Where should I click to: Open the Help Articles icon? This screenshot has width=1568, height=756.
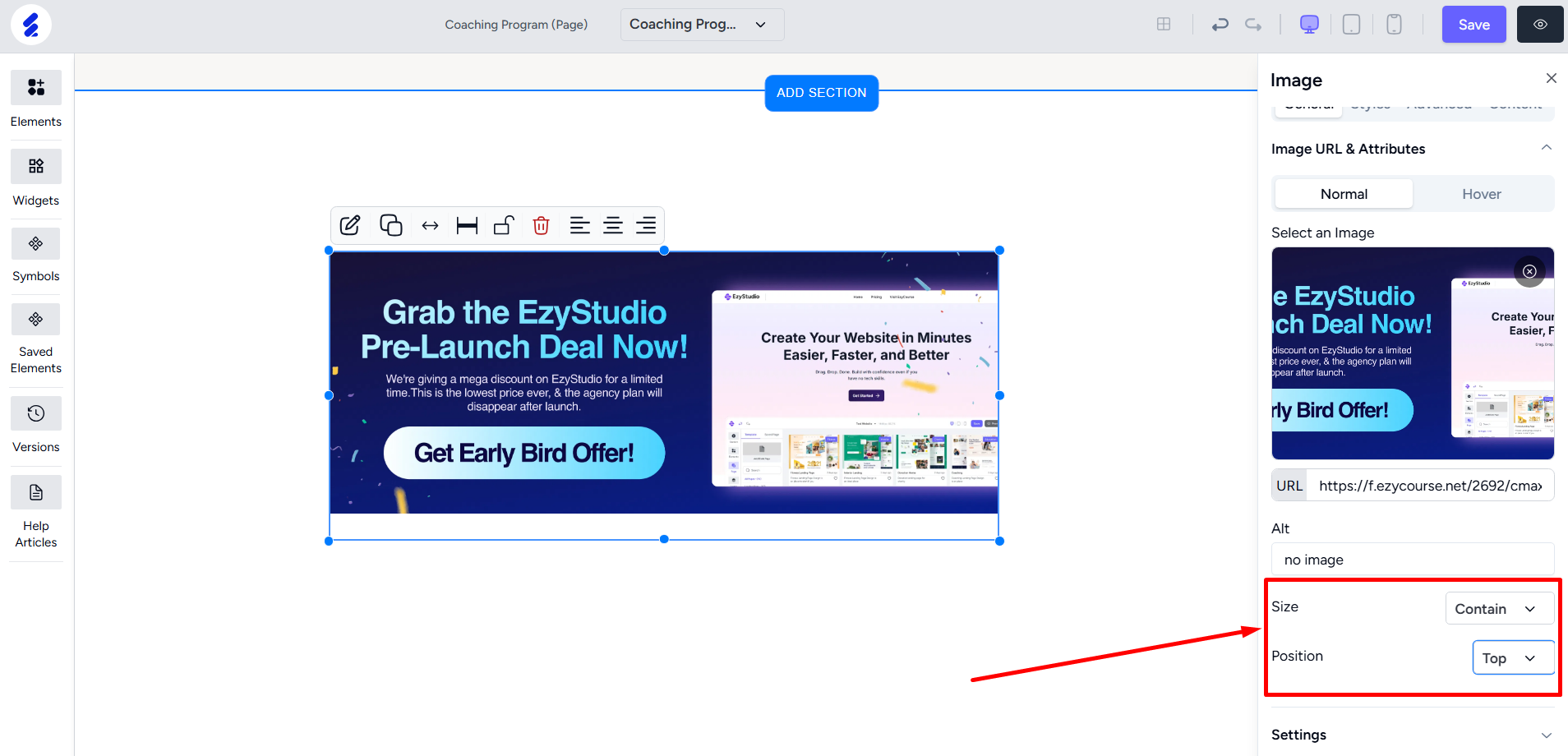coord(36,492)
